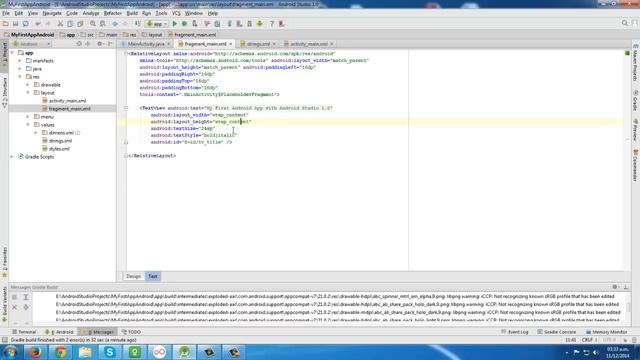
Task: Switch to MainActivity.java editor tab
Action: 146,44
